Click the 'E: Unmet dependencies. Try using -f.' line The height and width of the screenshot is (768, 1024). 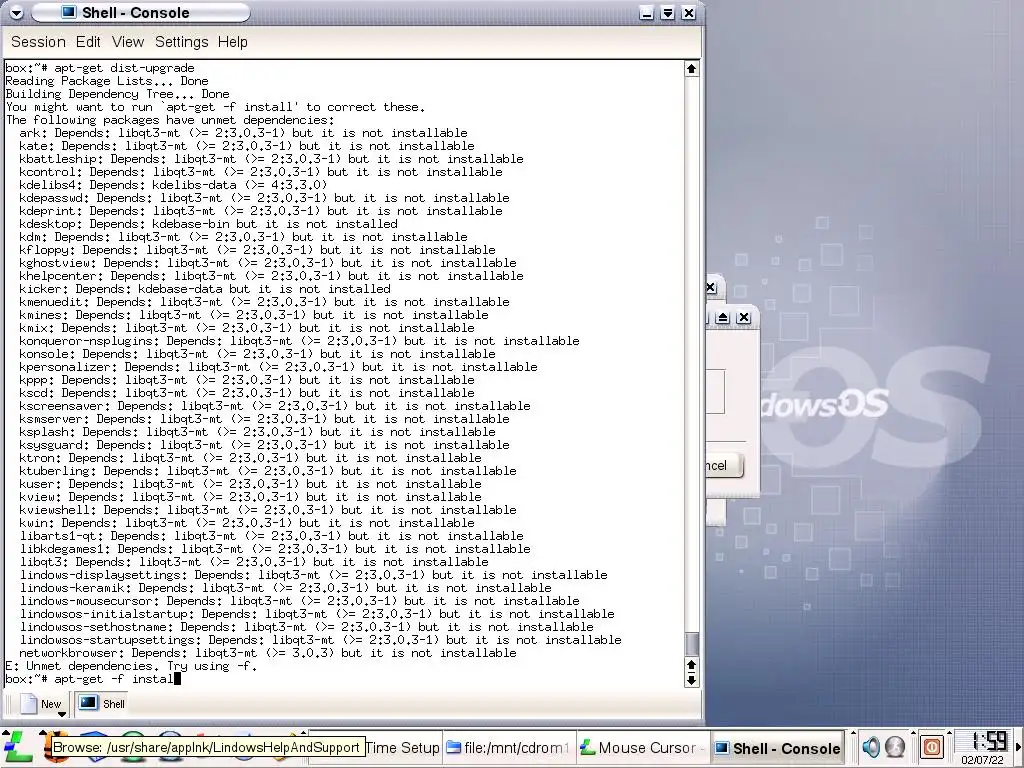tap(131, 666)
